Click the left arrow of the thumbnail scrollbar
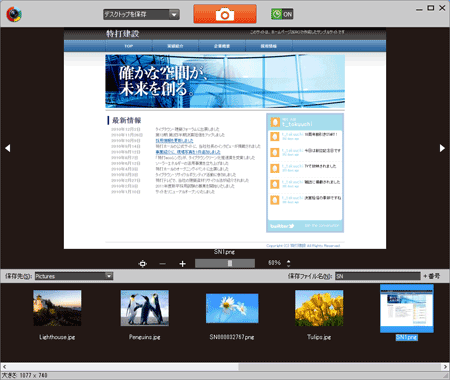The image size is (450, 380). [4, 367]
